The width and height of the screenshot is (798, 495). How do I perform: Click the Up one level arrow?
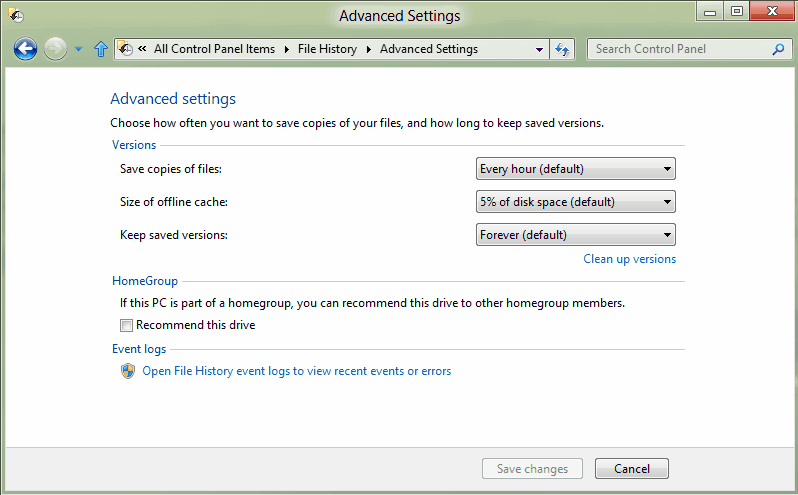[100, 49]
